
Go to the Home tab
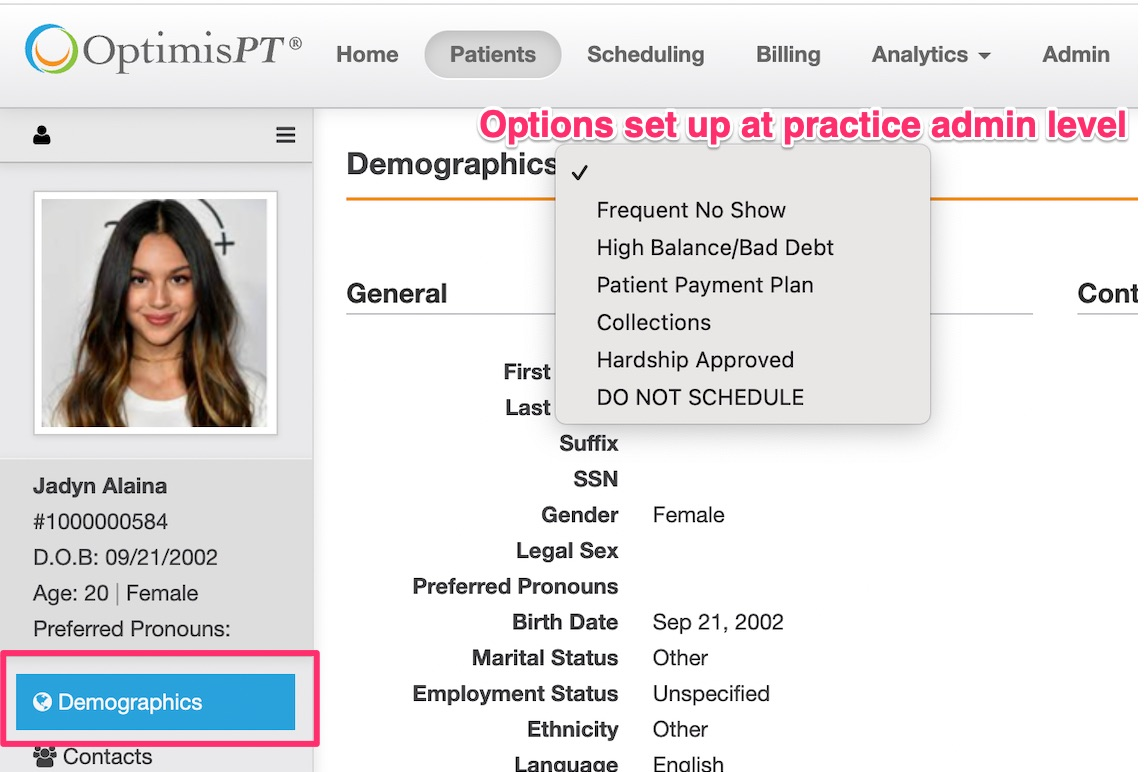pyautogui.click(x=367, y=55)
